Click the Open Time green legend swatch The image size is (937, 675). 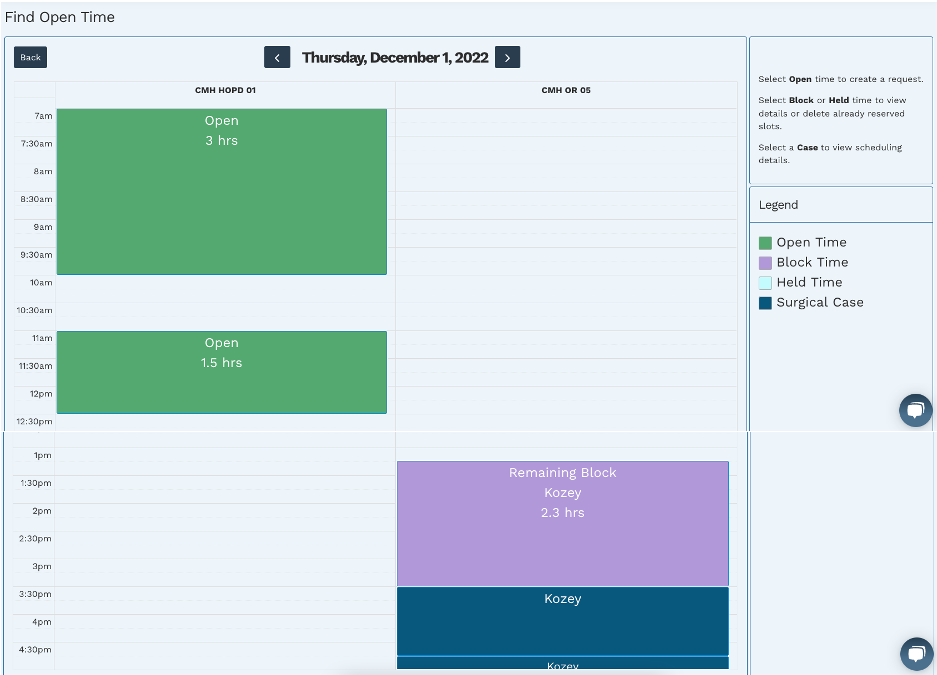765,243
